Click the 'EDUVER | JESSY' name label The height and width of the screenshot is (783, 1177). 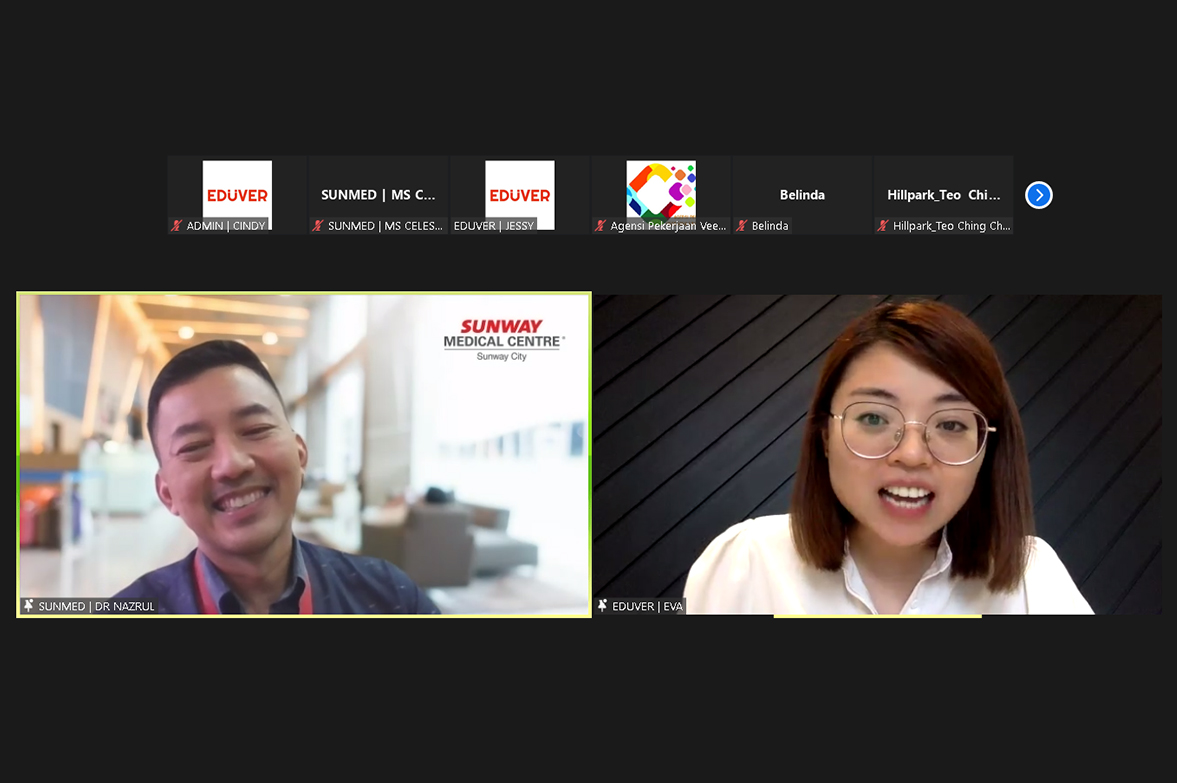[x=493, y=225]
